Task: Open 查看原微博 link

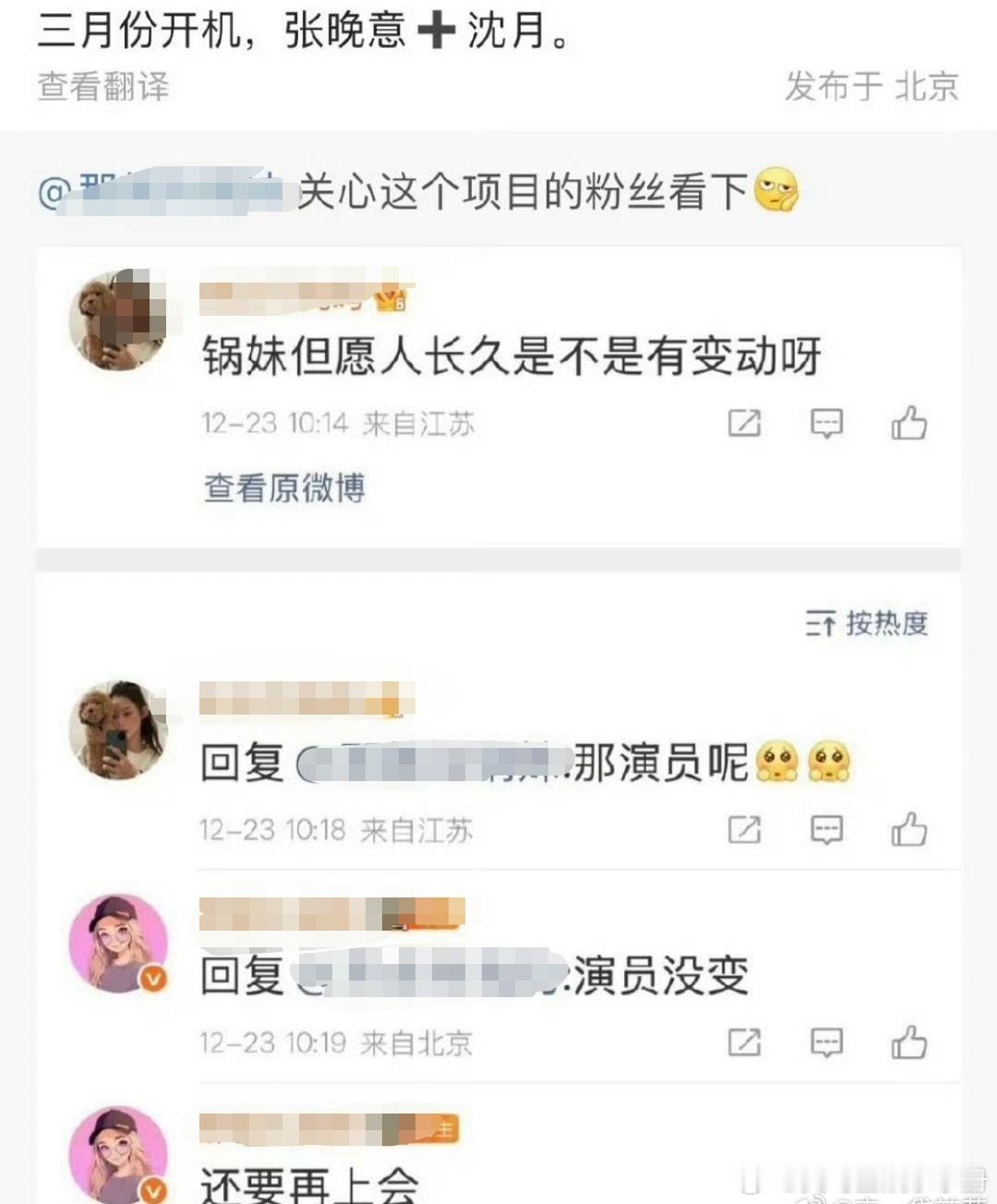Action: pos(284,488)
